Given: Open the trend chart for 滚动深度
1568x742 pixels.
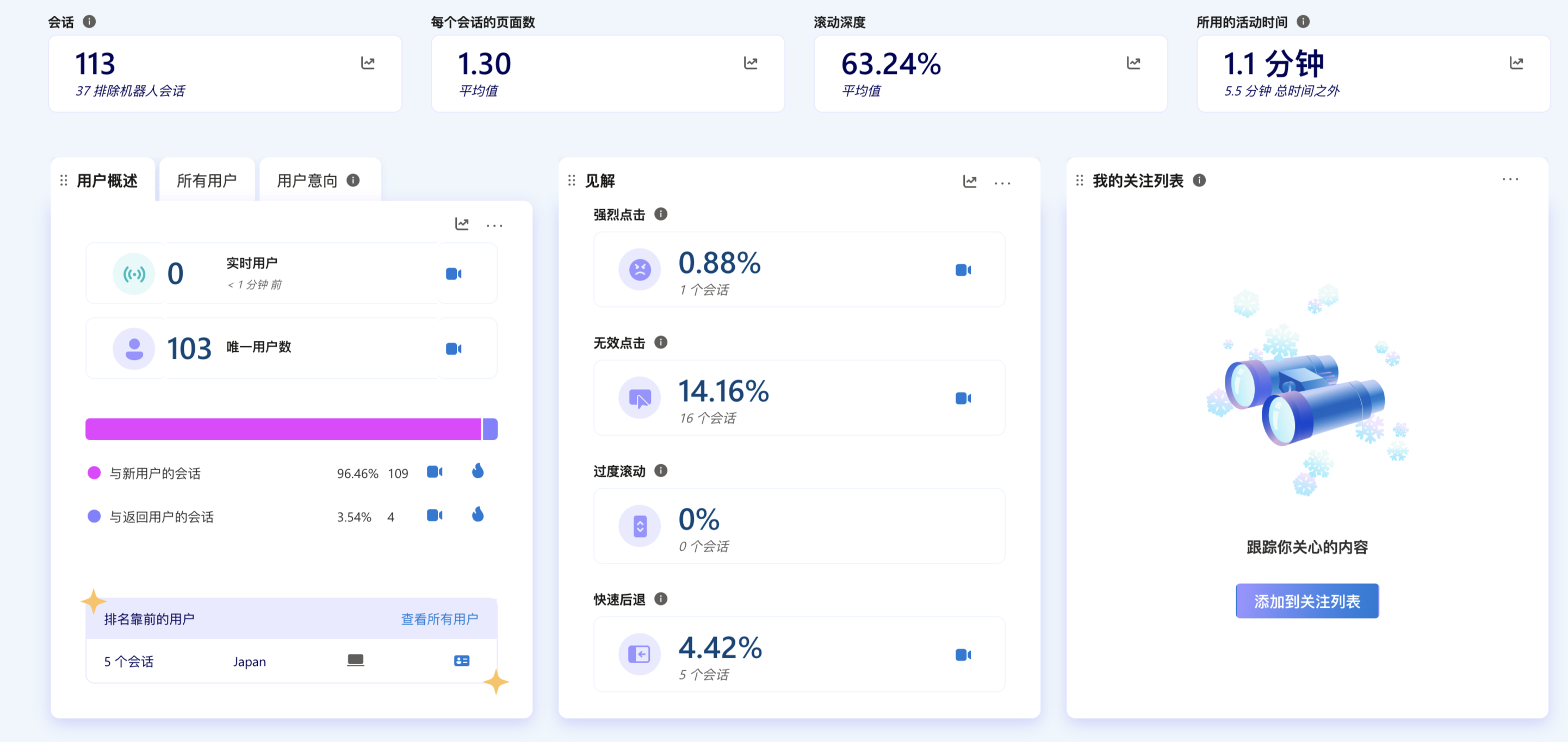Looking at the screenshot, I should (1133, 63).
